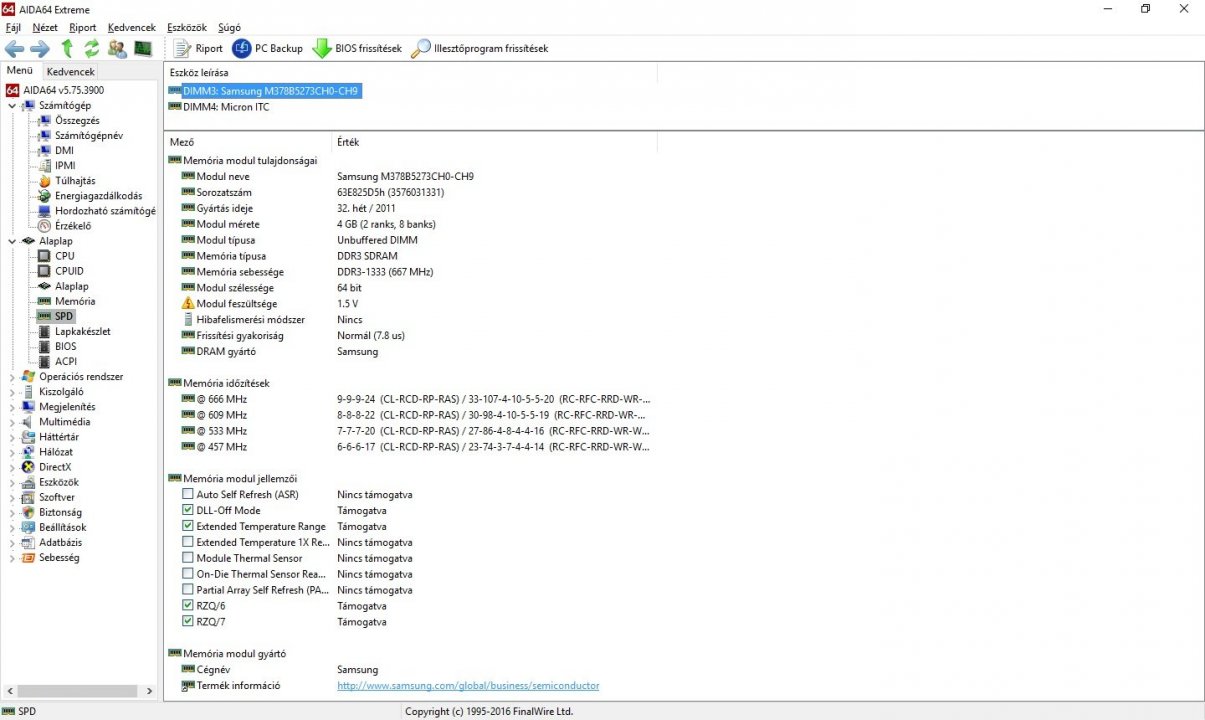Expand Háttértár tree node

coord(12,437)
